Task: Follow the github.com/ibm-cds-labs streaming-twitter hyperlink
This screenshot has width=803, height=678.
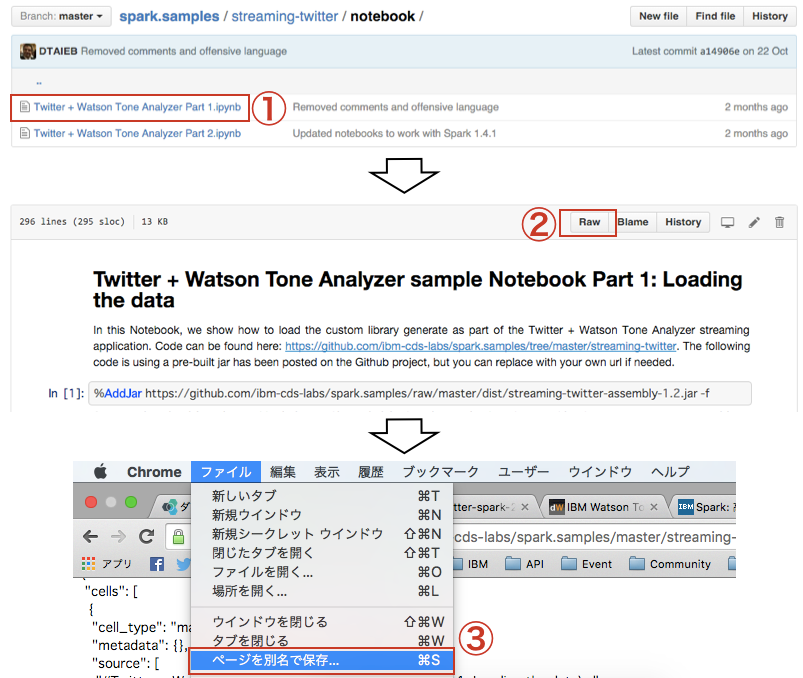Action: [480, 346]
